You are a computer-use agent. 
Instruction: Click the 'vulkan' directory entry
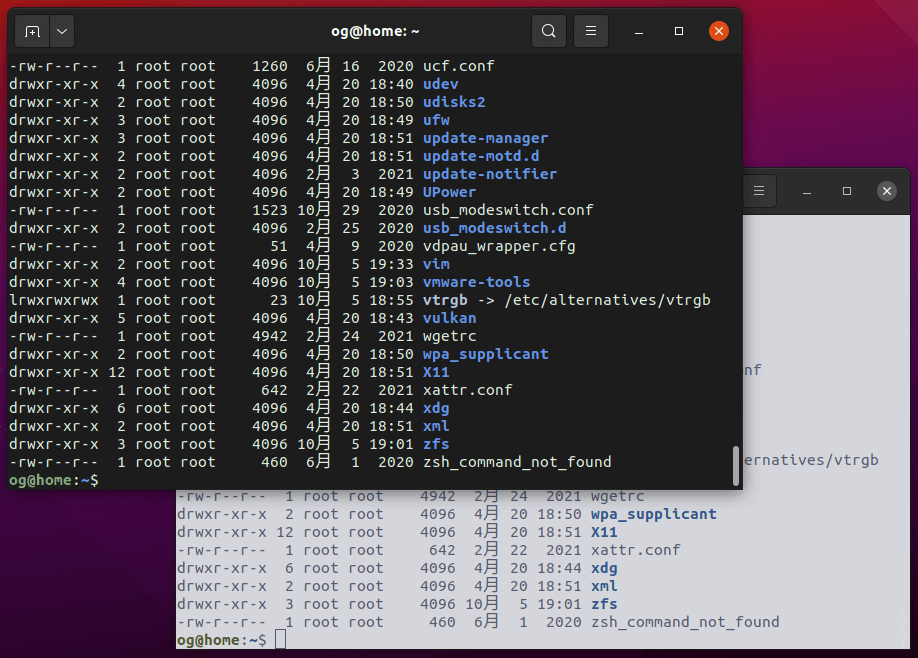click(449, 318)
